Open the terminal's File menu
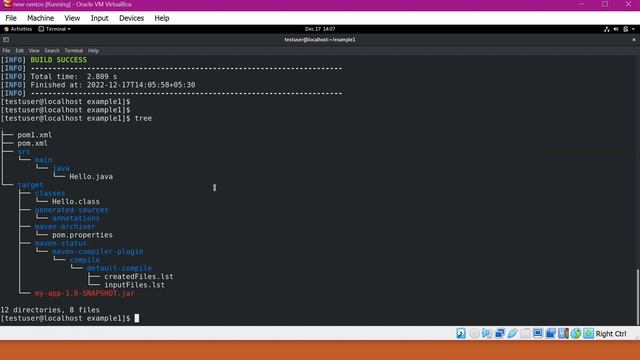640x360 pixels. click(6, 51)
